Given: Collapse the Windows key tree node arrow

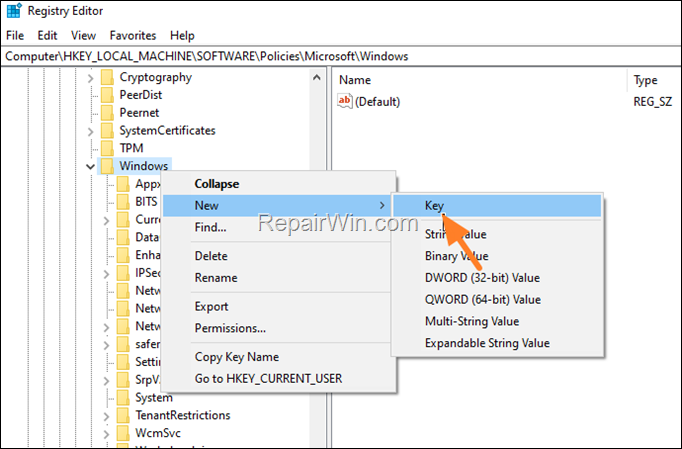Looking at the screenshot, I should (91, 166).
